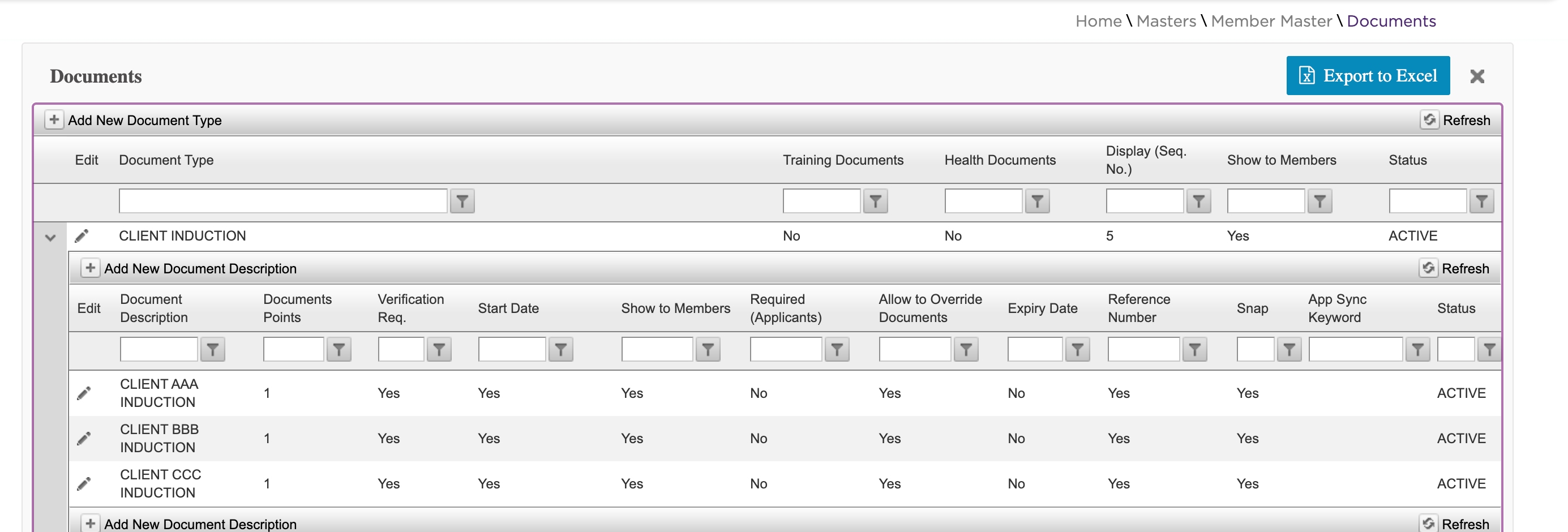Click Documents Points filter text box
Viewport: 1568px width, 532px height.
(293, 349)
